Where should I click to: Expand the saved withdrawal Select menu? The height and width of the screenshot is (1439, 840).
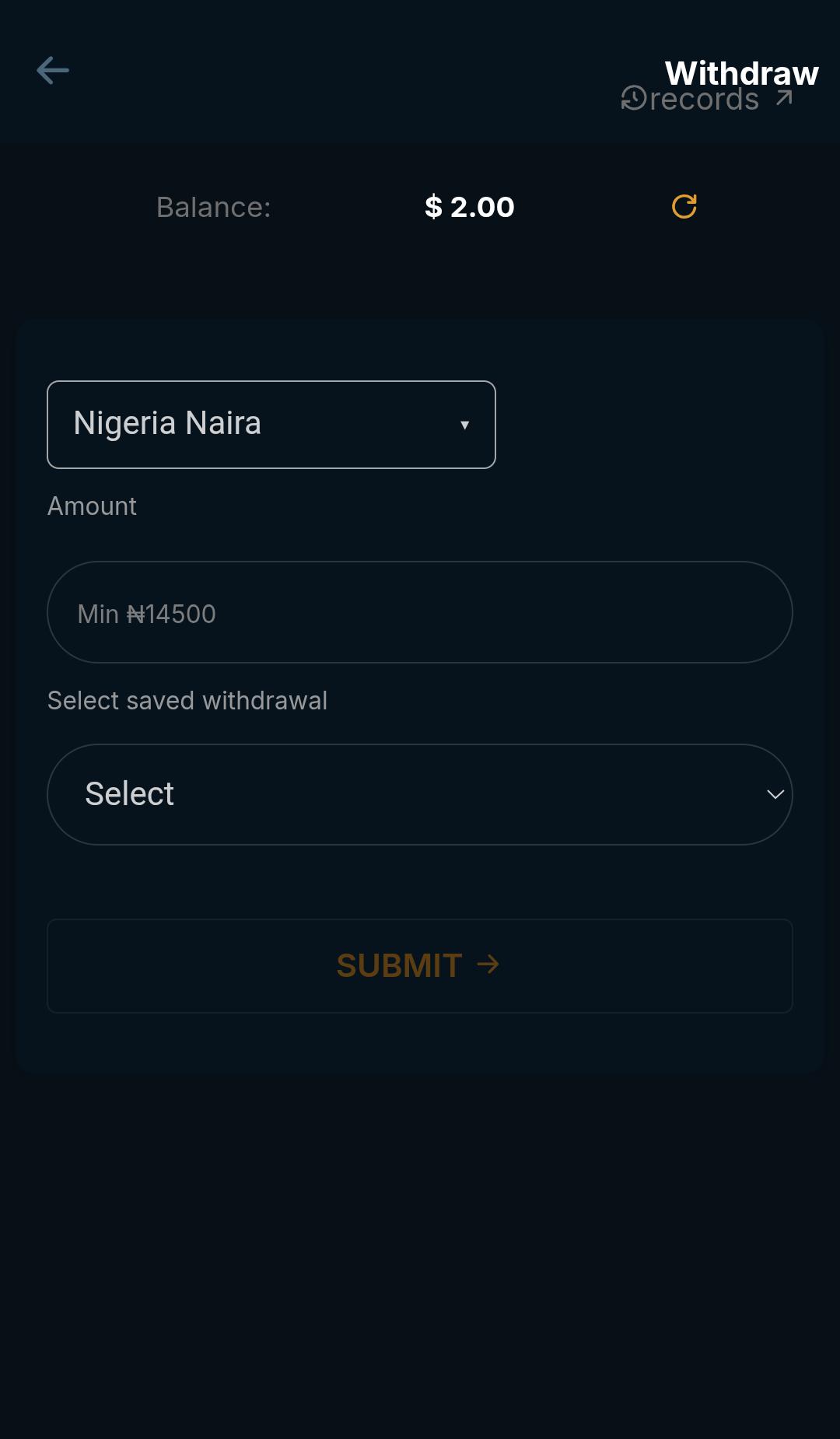pos(419,793)
